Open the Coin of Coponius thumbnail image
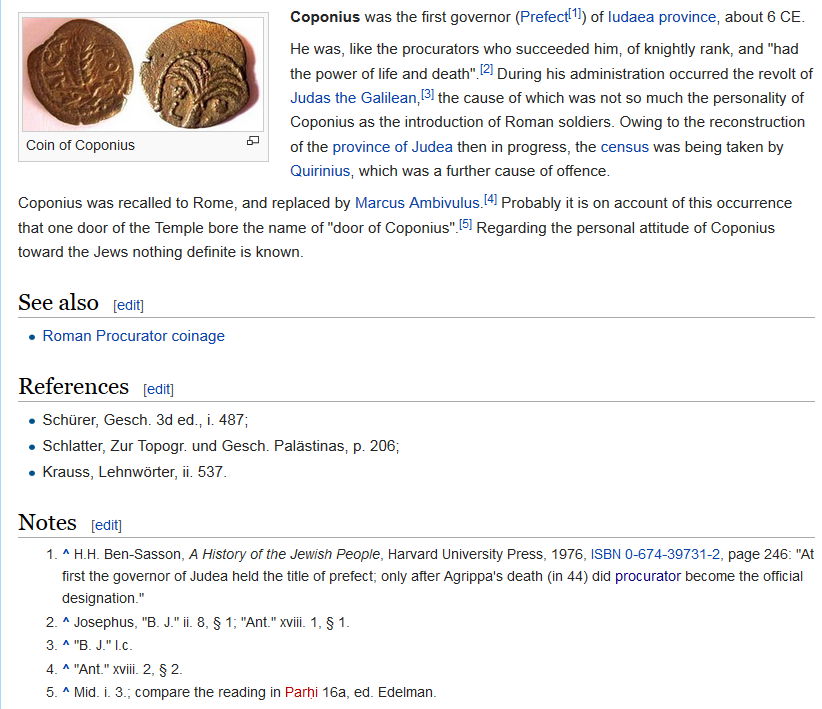 click(143, 74)
